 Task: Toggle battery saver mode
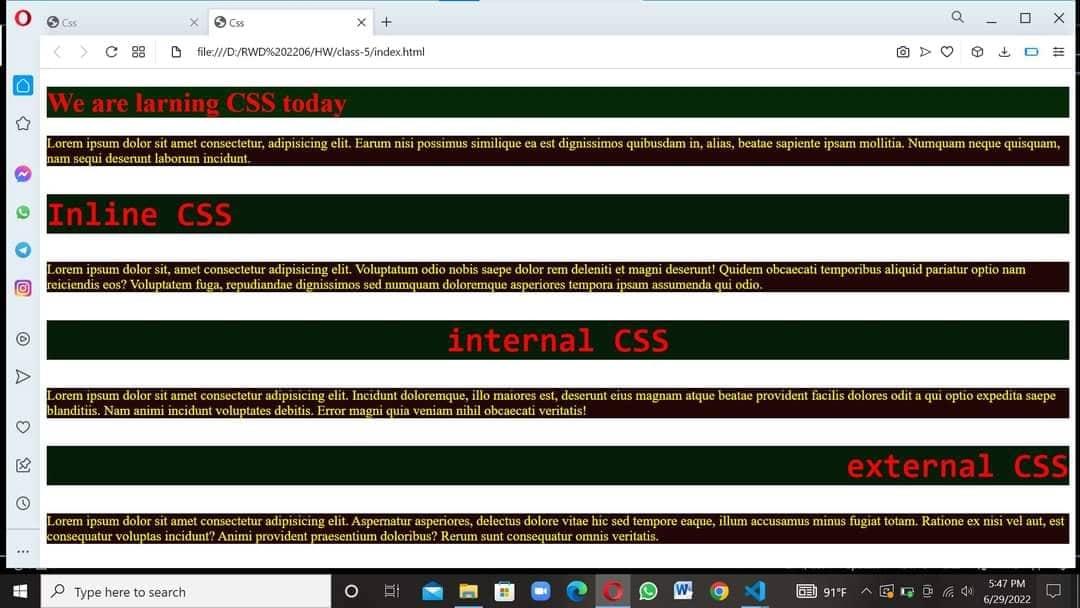point(1031,51)
